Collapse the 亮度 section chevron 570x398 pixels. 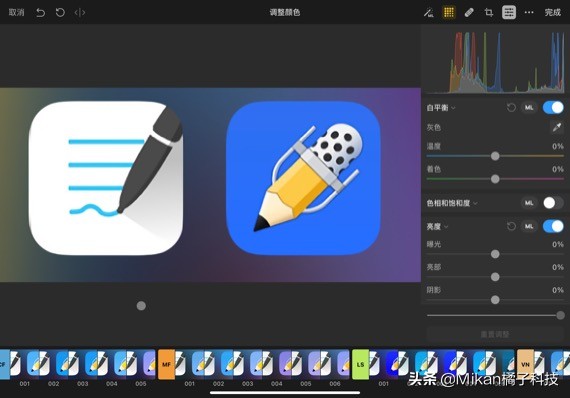pos(446,227)
